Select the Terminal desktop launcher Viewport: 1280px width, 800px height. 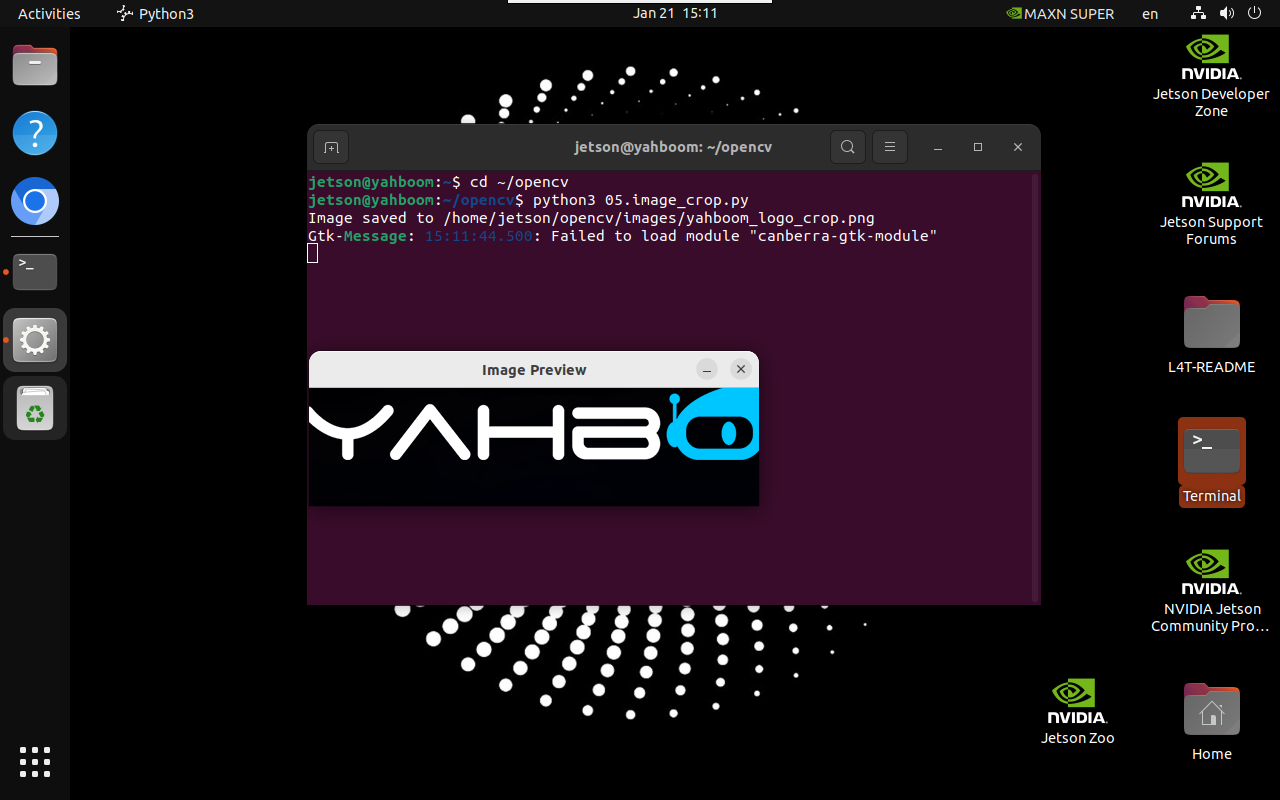coord(1212,462)
